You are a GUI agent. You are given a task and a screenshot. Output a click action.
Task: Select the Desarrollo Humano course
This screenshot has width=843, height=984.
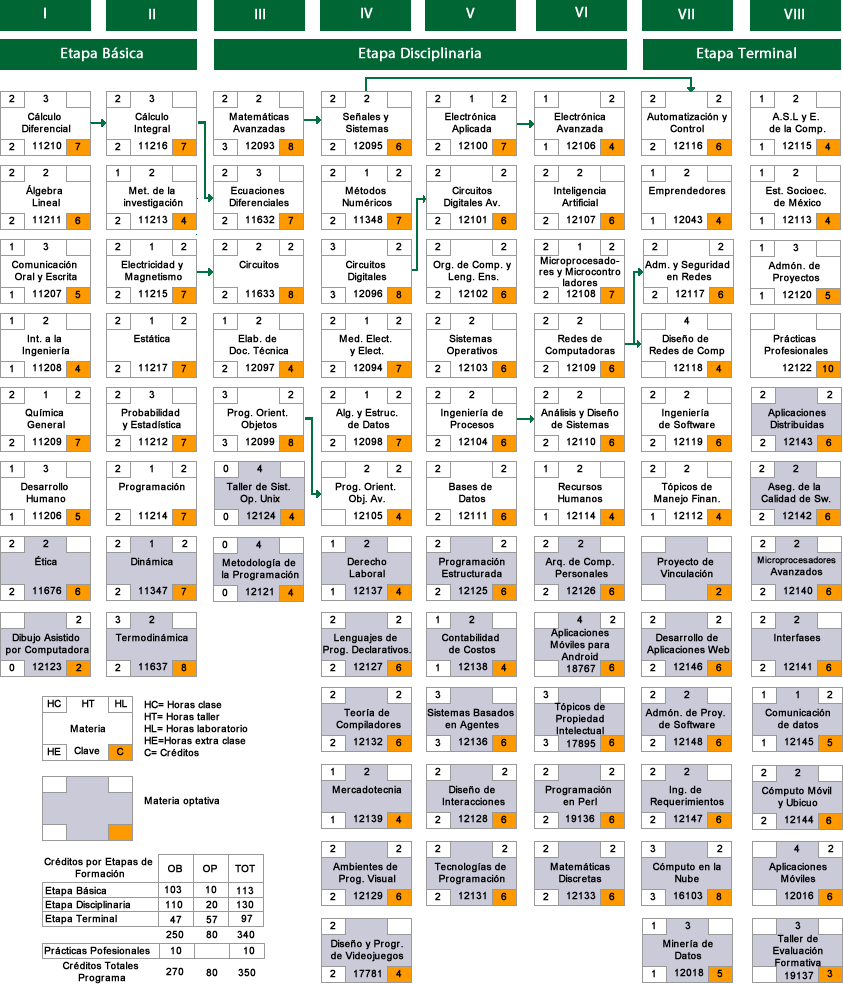point(45,494)
